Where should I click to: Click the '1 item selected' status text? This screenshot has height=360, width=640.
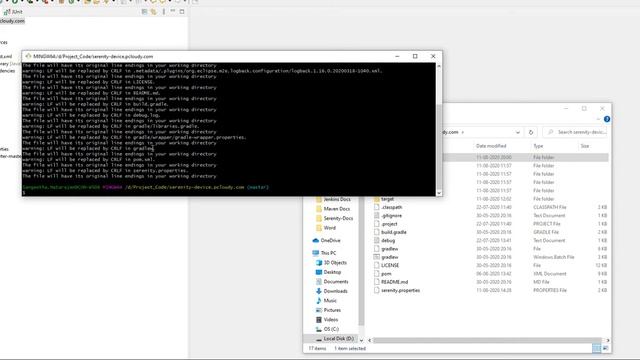(x=350, y=349)
